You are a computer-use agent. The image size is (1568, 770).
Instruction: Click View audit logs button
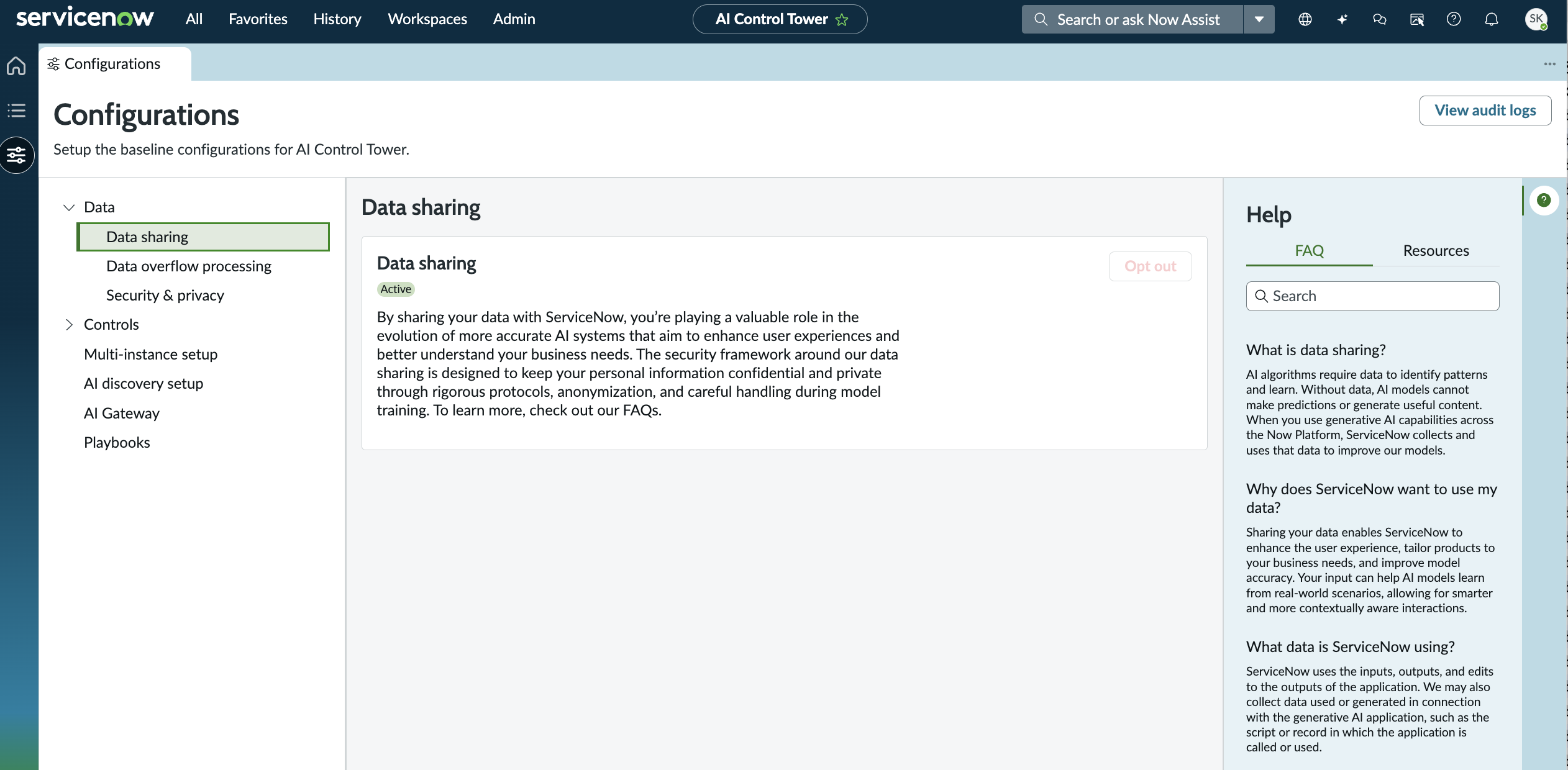1485,111
